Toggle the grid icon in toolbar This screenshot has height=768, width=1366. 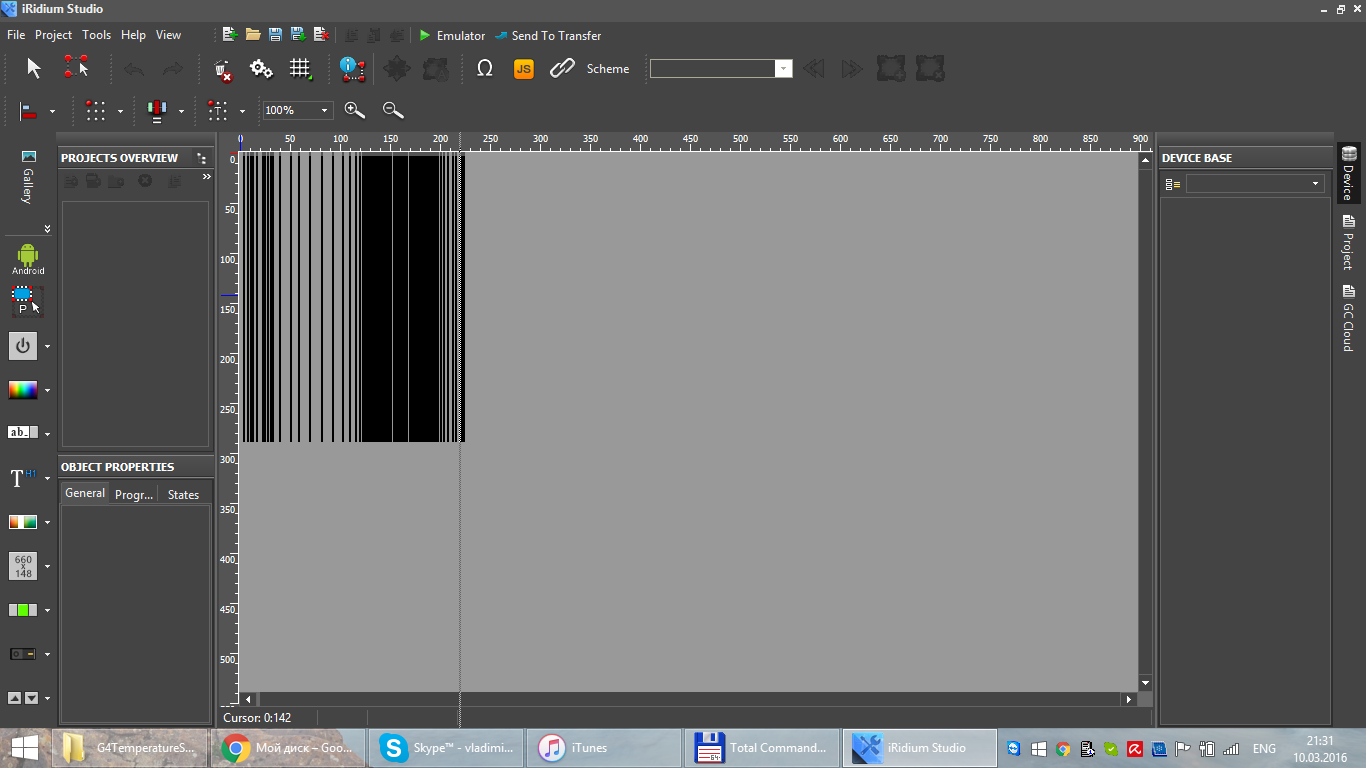[x=300, y=69]
